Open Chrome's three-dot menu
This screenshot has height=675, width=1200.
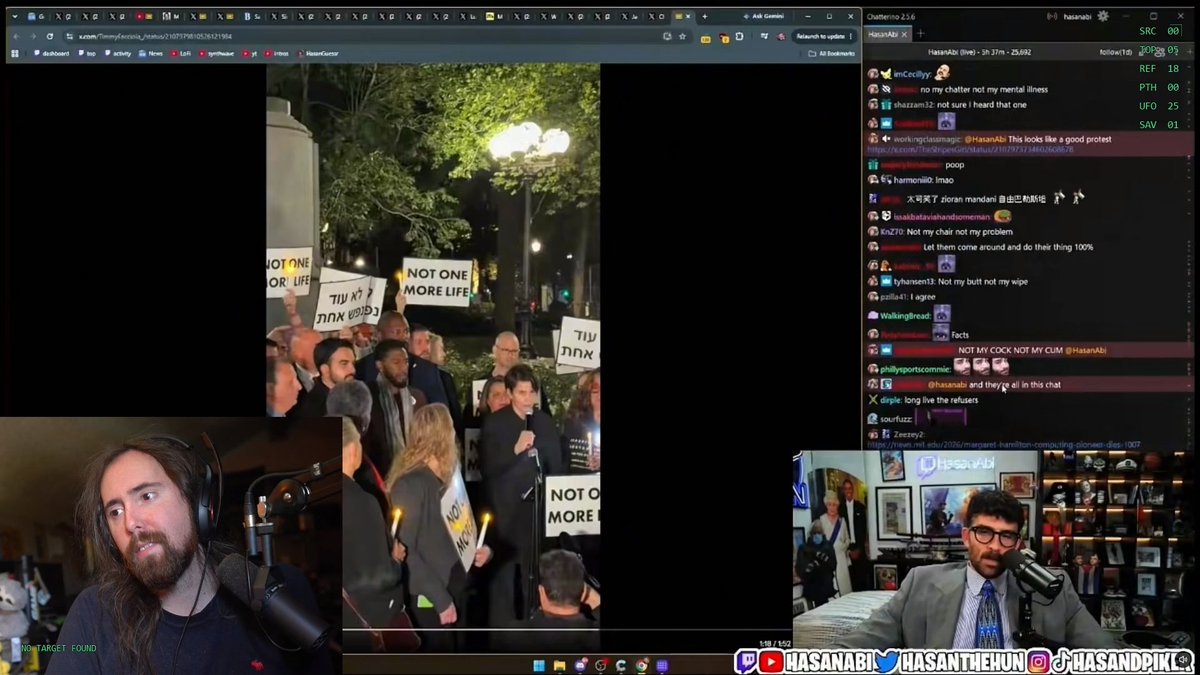click(x=851, y=36)
